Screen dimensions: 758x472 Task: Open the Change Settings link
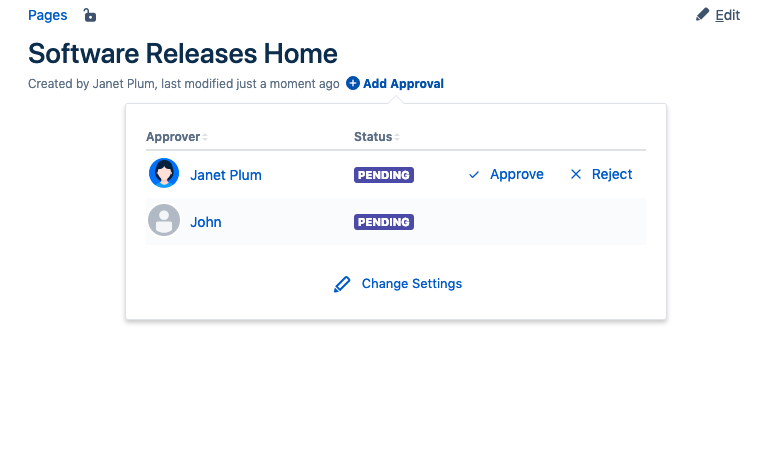click(411, 284)
